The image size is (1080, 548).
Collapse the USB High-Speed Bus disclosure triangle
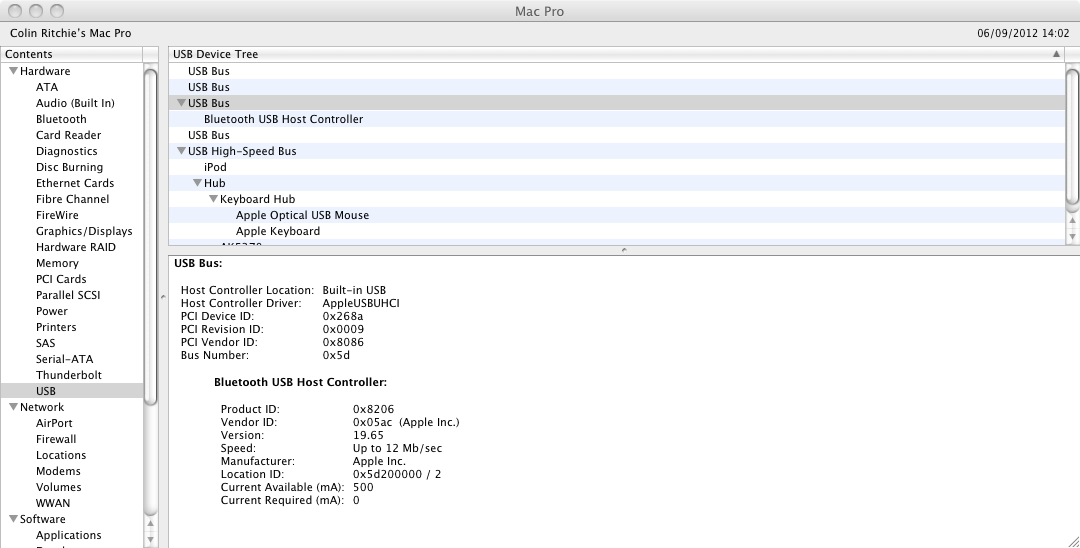pos(181,151)
